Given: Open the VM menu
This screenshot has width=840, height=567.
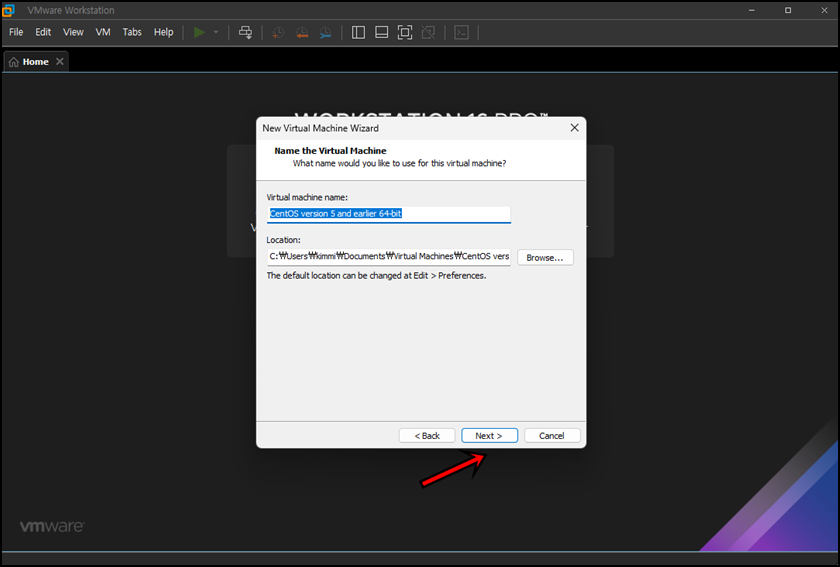Looking at the screenshot, I should pos(103,32).
